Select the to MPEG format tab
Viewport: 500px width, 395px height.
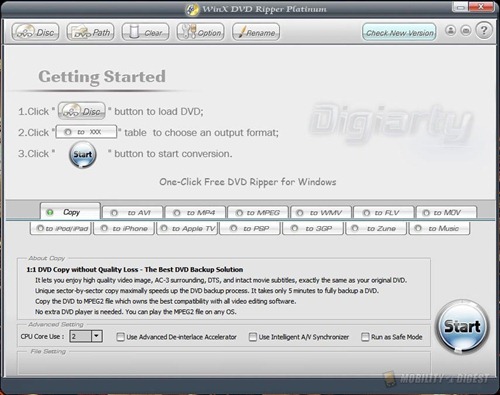(258, 213)
